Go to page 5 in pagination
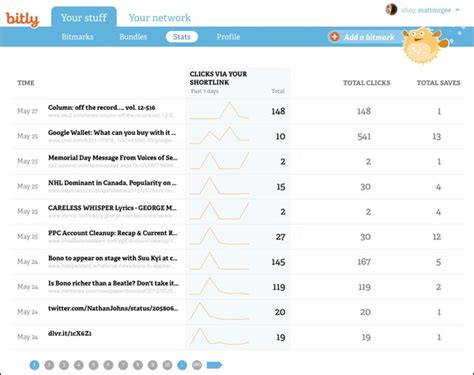This screenshot has width=474, height=375. click(x=93, y=365)
